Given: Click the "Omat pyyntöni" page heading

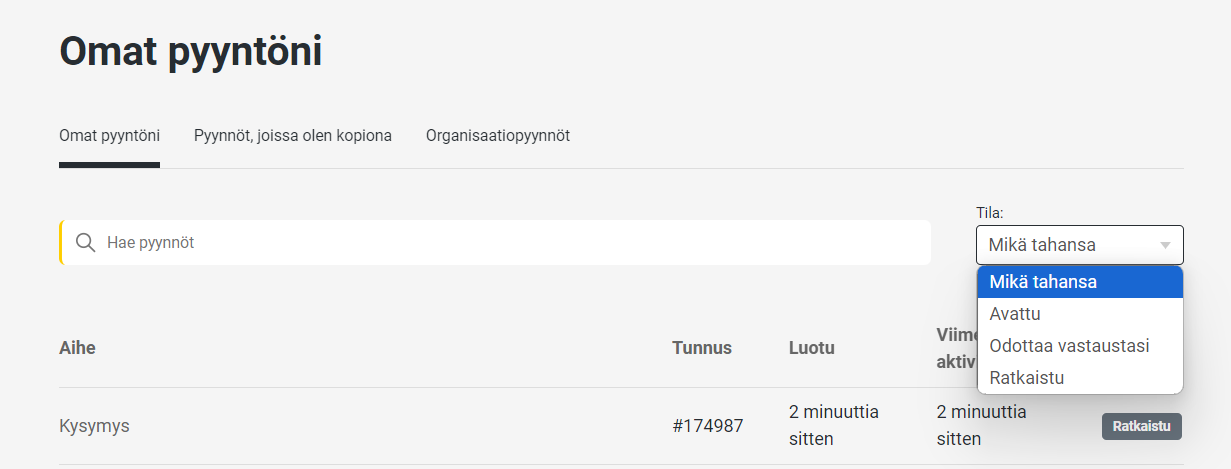Looking at the screenshot, I should pos(191,52).
